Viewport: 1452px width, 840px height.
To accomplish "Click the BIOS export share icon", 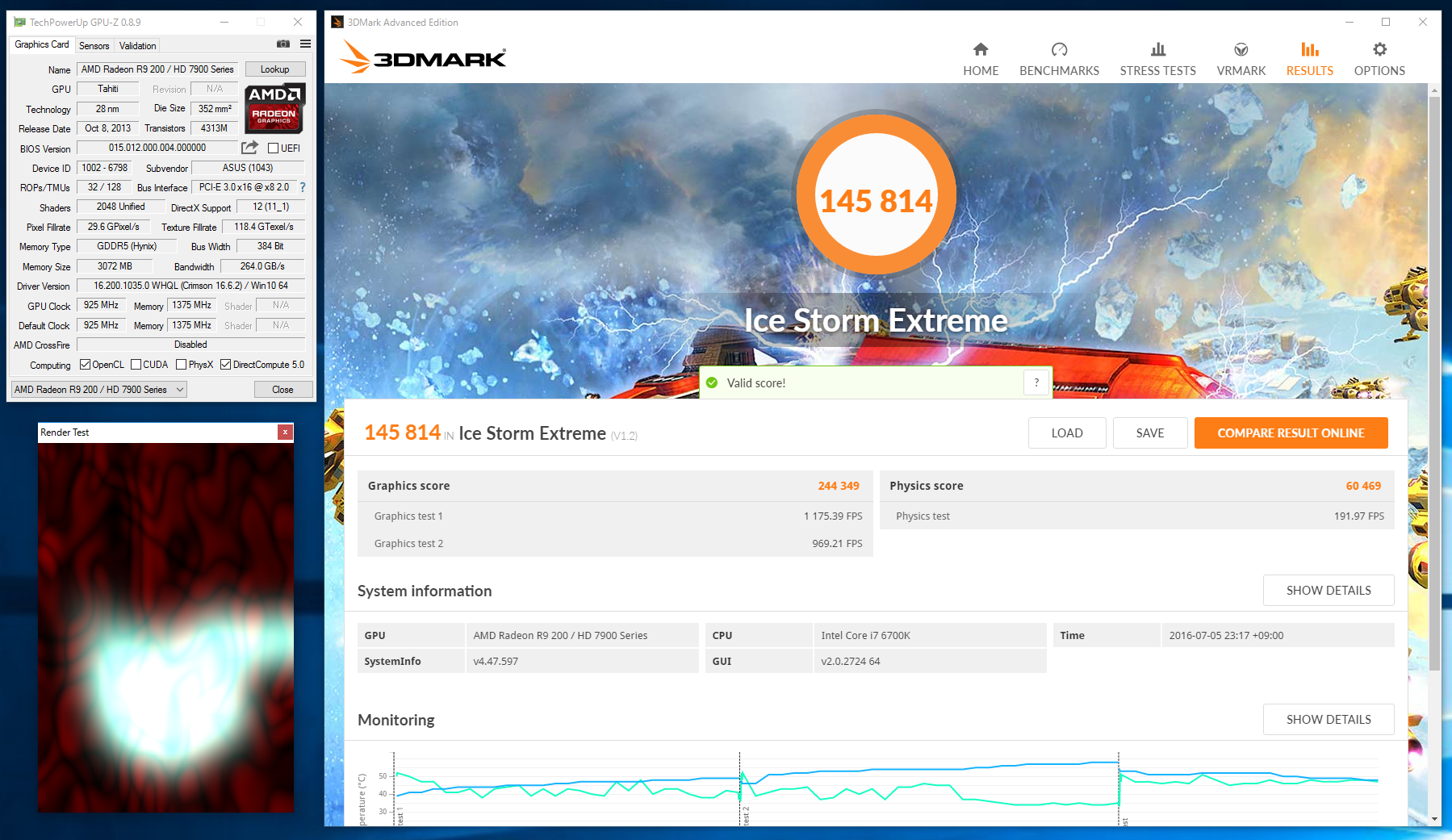I will pos(250,148).
